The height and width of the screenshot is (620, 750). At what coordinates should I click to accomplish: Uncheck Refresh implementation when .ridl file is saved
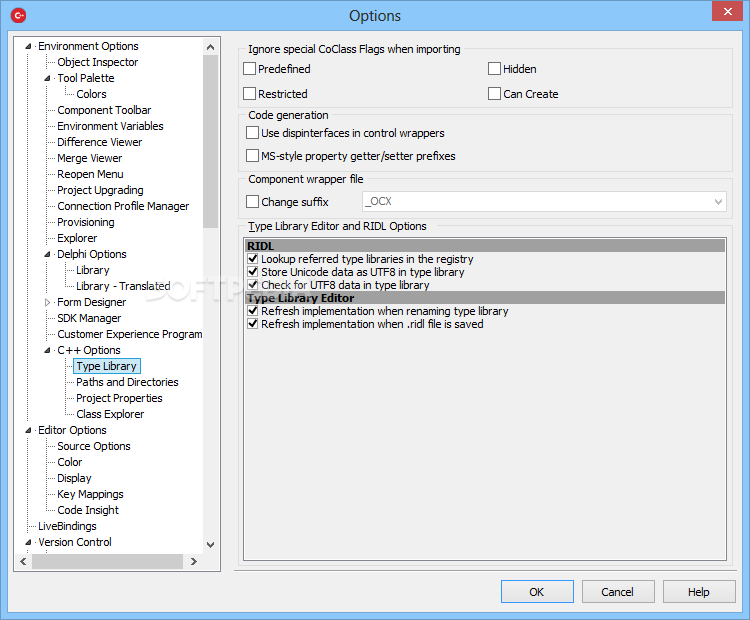click(253, 324)
